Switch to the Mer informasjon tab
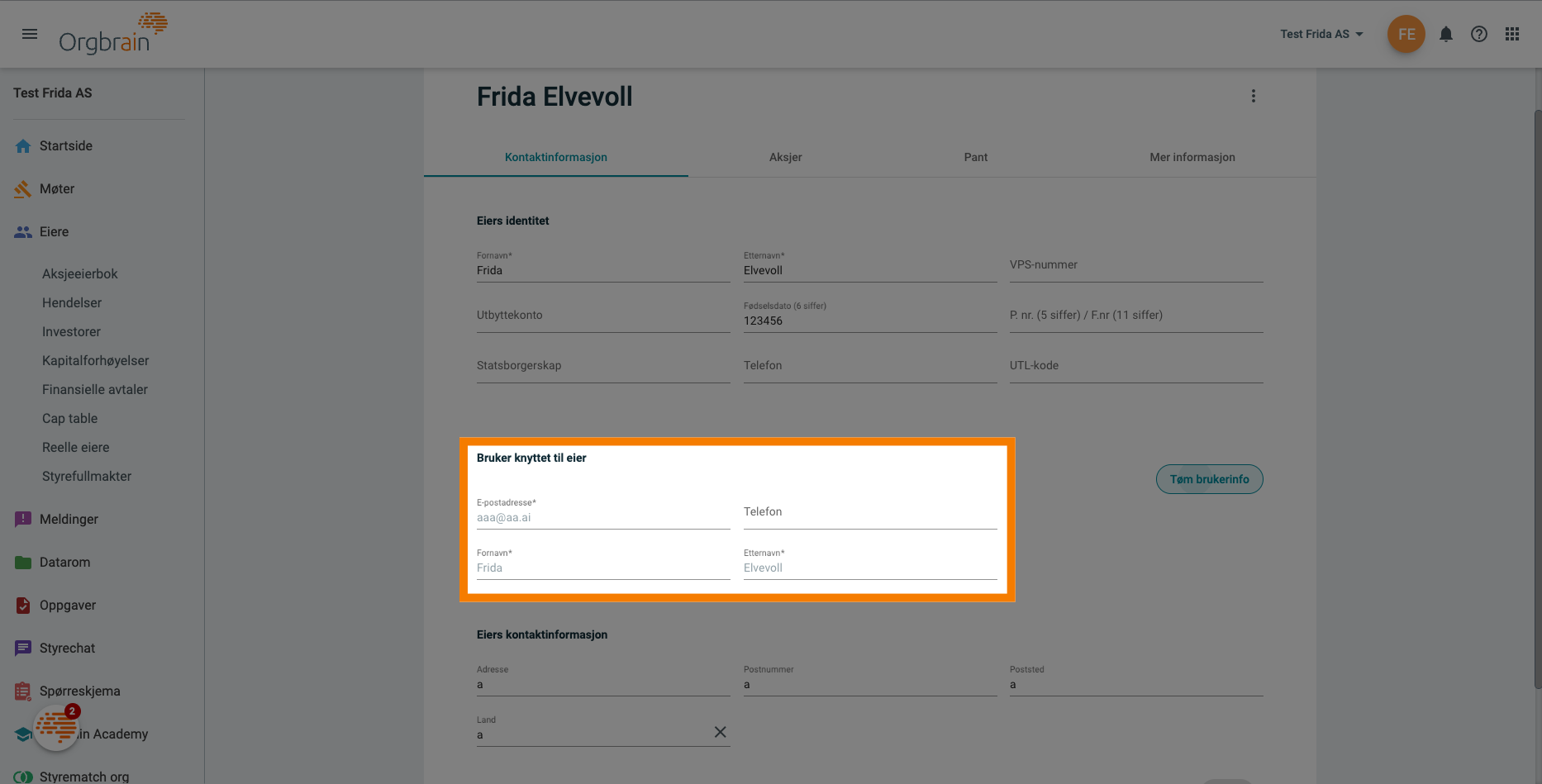The height and width of the screenshot is (784, 1542). 1192,157
